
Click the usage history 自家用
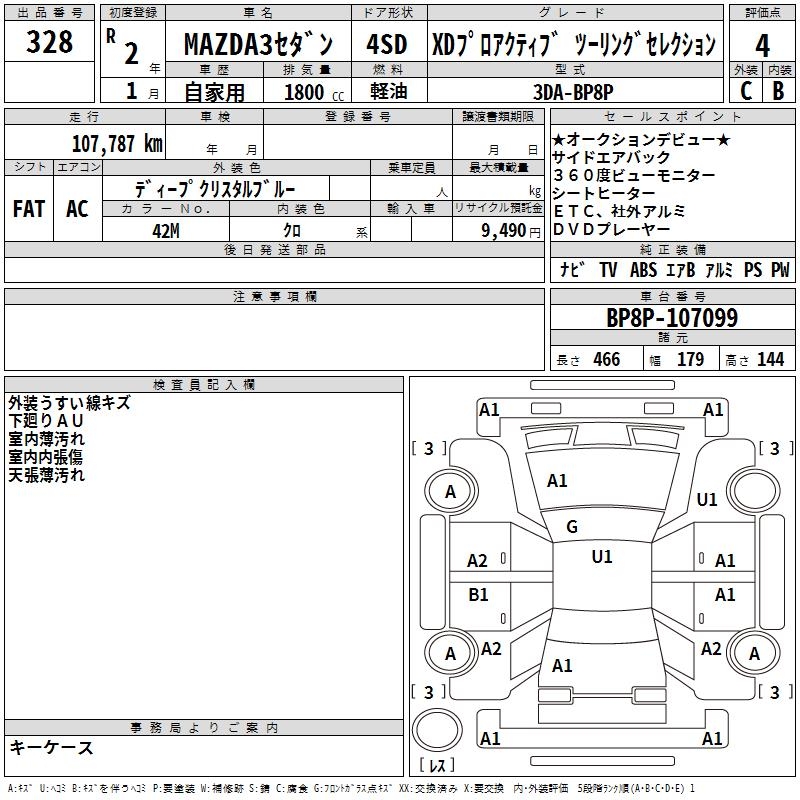[214, 92]
